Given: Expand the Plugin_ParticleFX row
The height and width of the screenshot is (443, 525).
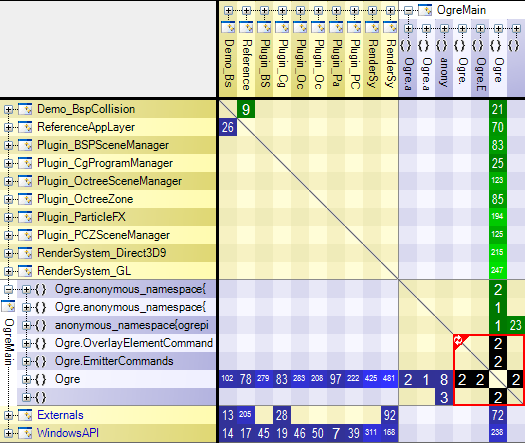Looking at the screenshot, I should click(8, 217).
